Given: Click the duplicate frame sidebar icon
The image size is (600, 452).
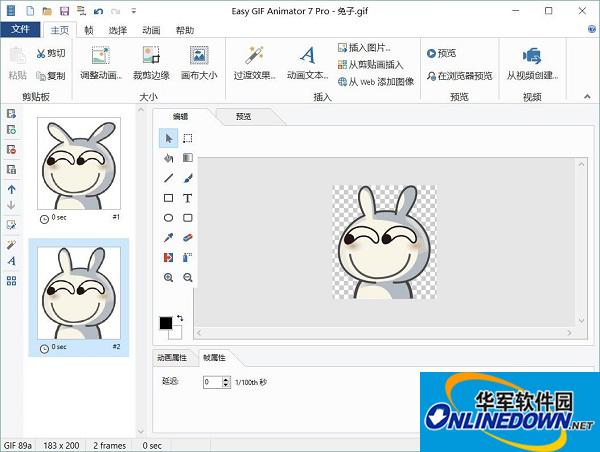Looking at the screenshot, I should 11,170.
